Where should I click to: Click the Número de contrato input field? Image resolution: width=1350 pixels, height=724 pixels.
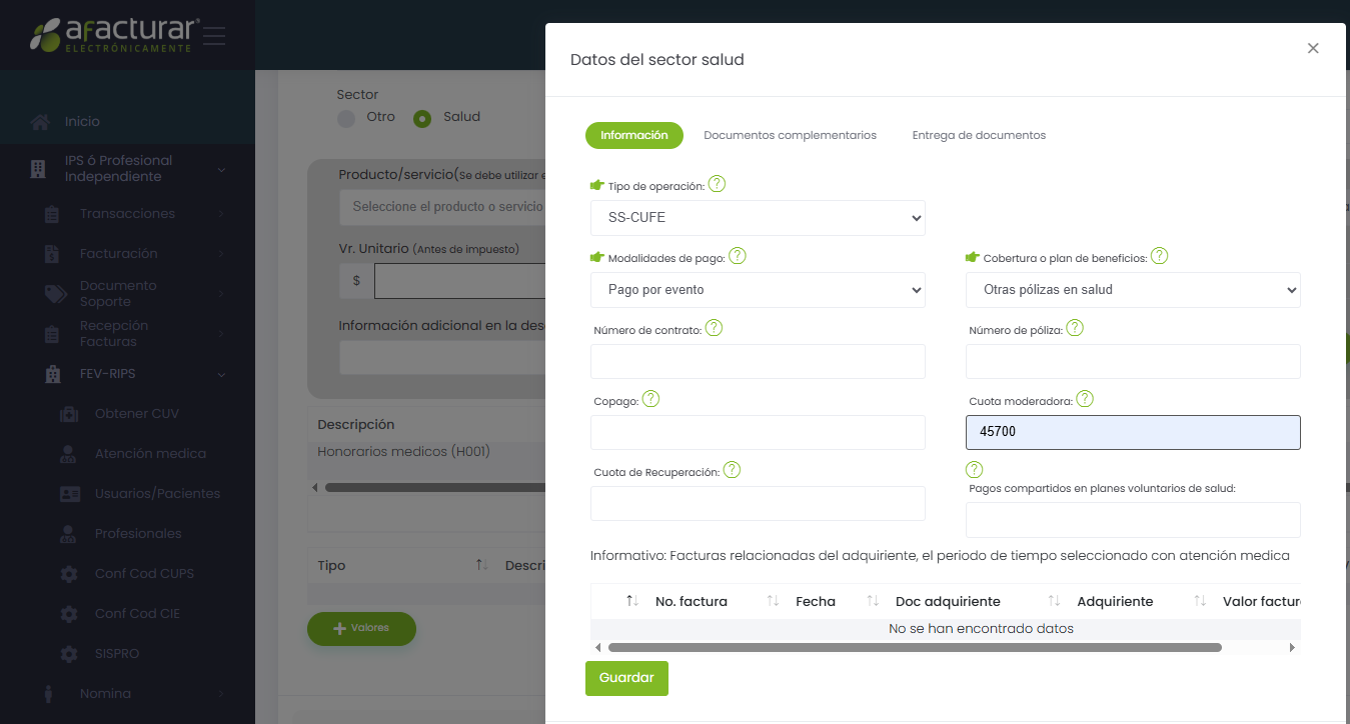point(758,361)
